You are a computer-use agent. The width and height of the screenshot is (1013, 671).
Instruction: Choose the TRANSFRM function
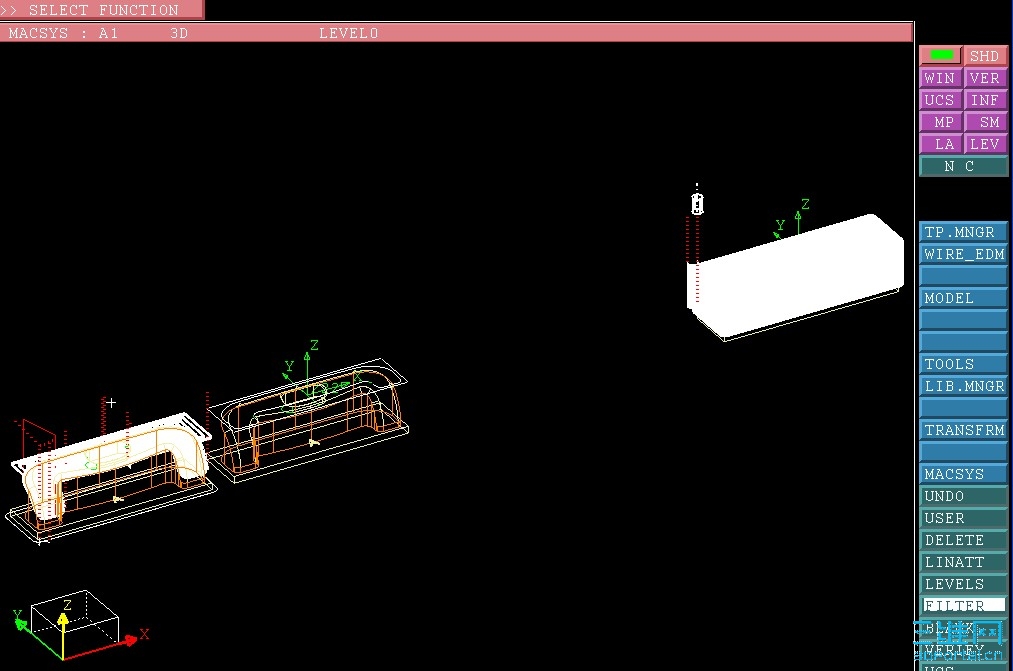pyautogui.click(x=963, y=429)
